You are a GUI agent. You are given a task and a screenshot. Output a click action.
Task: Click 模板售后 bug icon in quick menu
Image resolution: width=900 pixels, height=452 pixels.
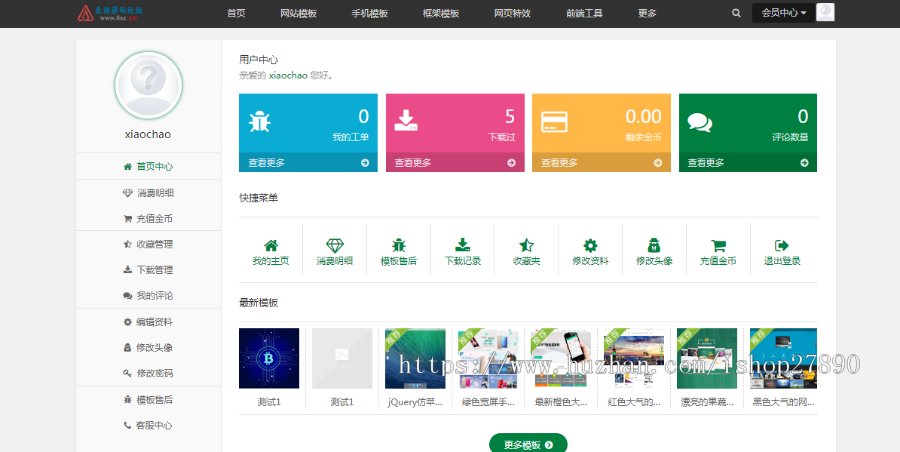pos(399,246)
